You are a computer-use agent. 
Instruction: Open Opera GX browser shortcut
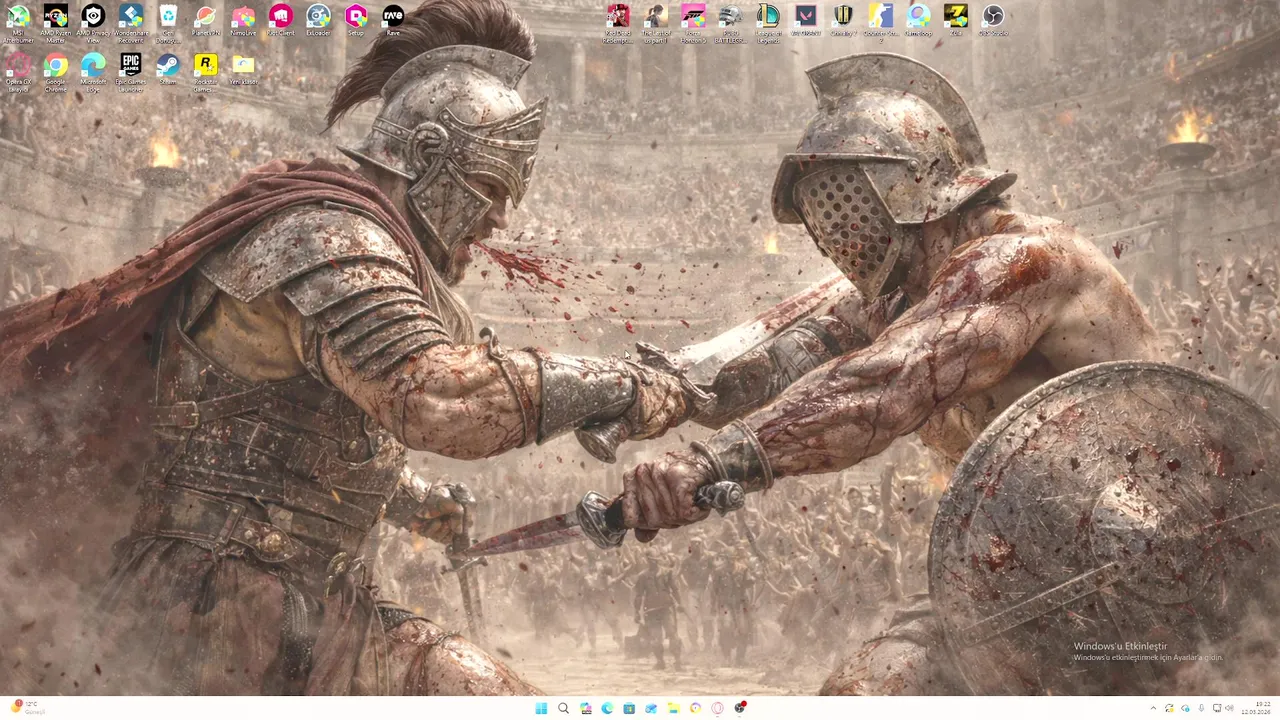tap(18, 73)
